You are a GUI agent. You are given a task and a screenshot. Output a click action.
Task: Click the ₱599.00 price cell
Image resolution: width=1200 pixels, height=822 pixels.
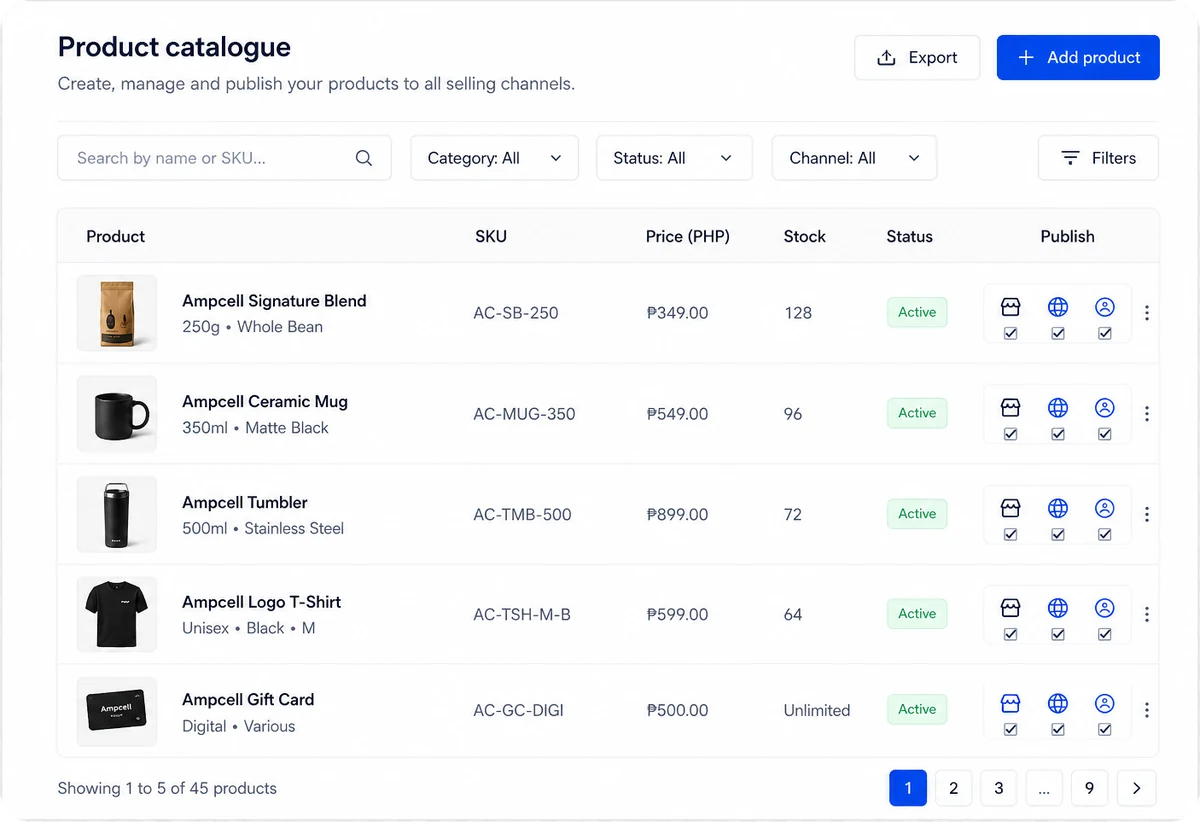[x=678, y=614]
